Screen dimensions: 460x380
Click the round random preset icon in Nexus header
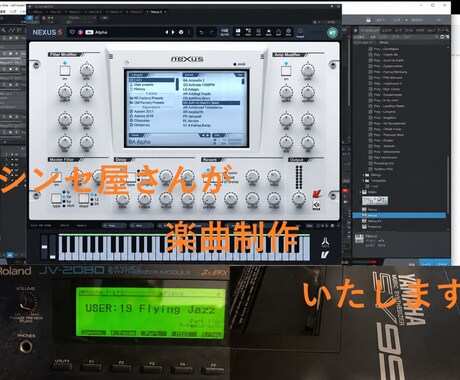[181, 32]
